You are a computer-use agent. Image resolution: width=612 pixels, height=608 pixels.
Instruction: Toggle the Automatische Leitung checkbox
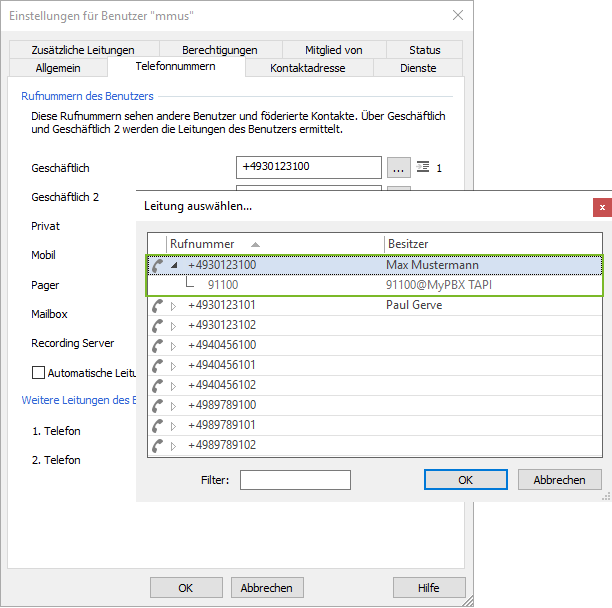(39, 373)
